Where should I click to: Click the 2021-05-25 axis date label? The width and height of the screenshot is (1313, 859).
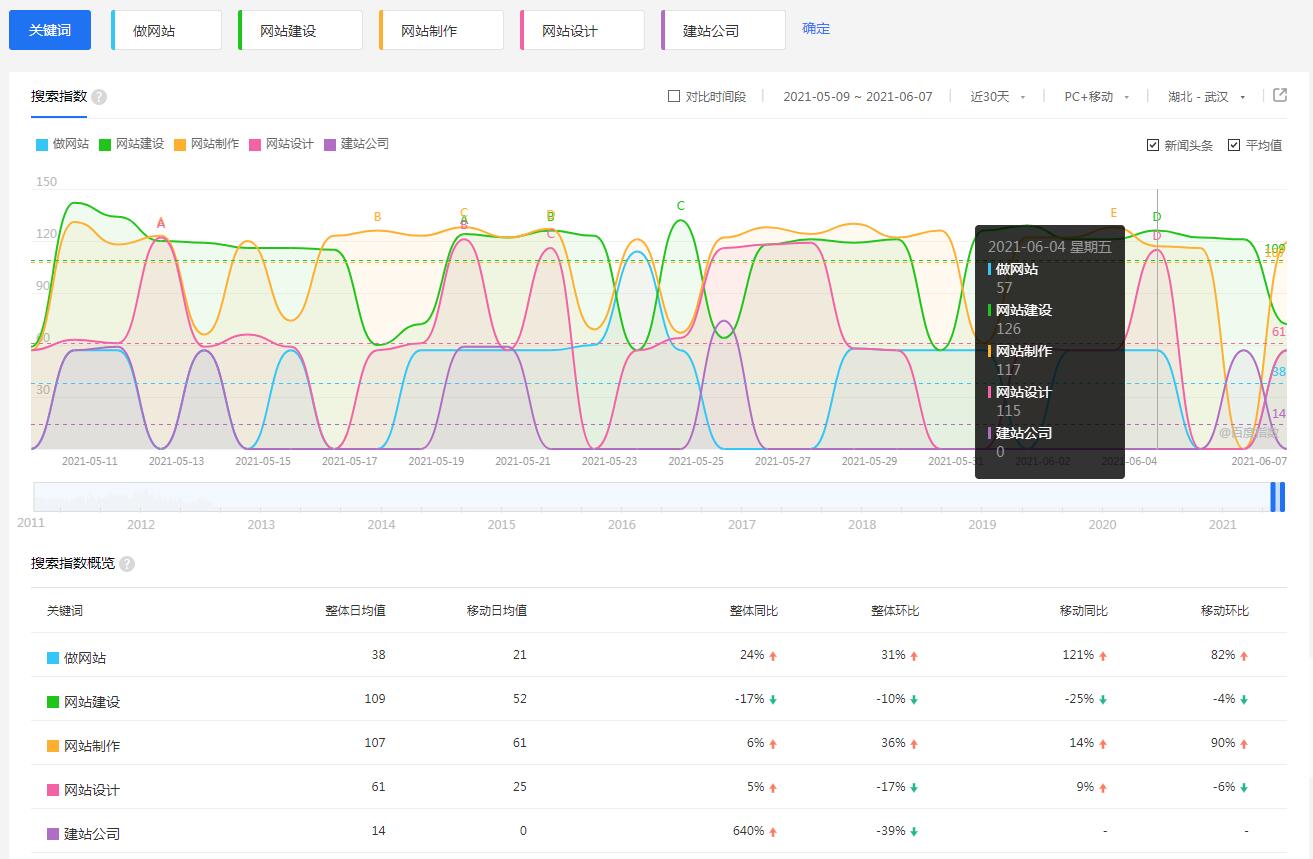696,461
